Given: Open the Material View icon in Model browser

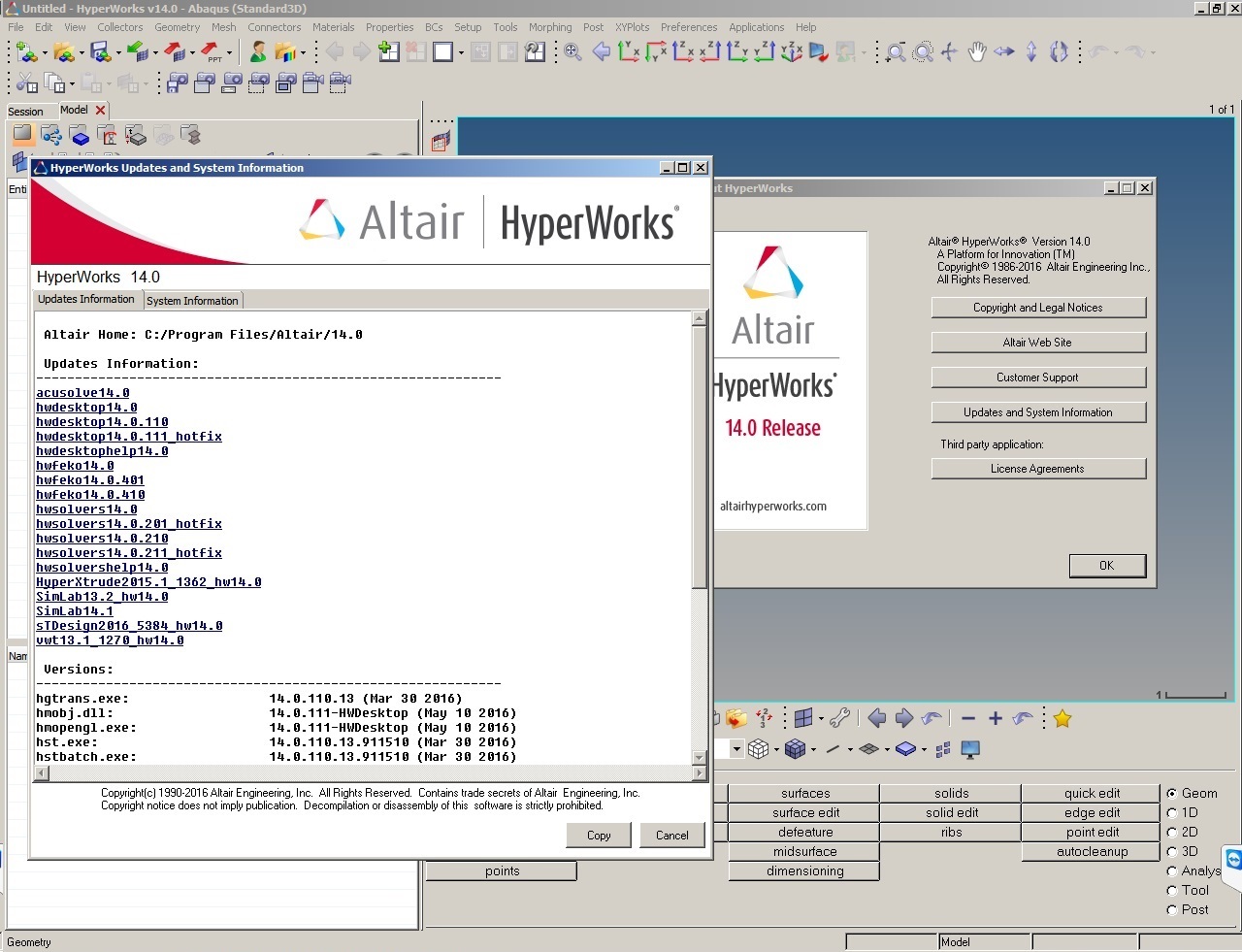Looking at the screenshot, I should click(107, 135).
